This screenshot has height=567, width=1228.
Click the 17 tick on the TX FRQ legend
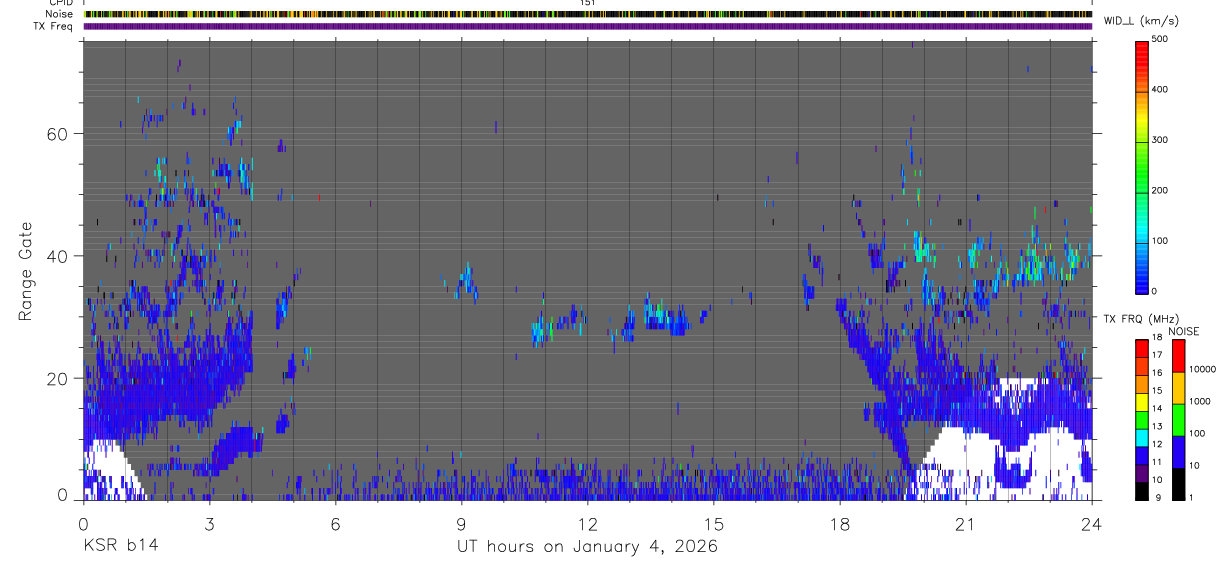(x=1157, y=355)
